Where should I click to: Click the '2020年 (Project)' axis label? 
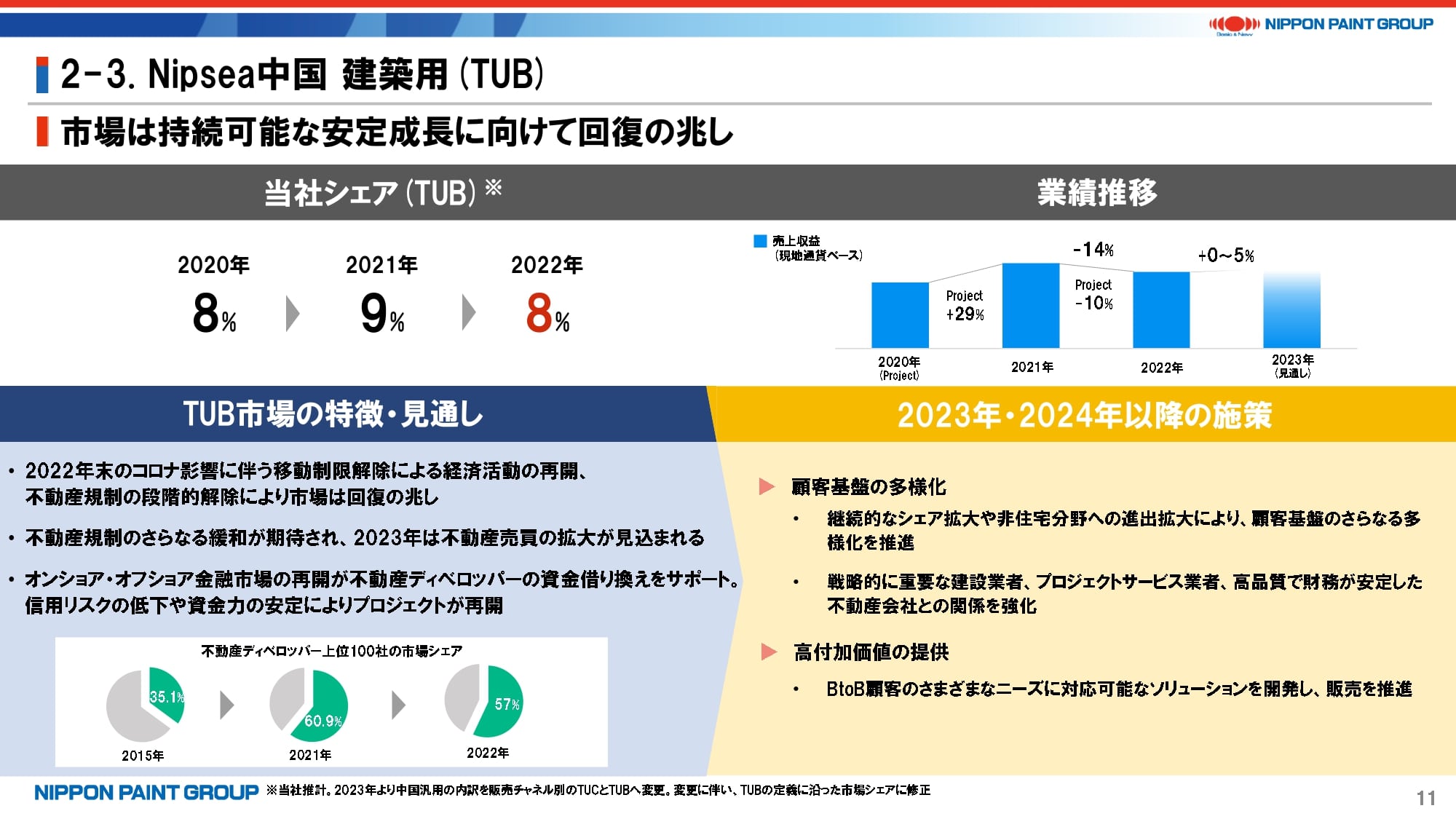coord(899,368)
